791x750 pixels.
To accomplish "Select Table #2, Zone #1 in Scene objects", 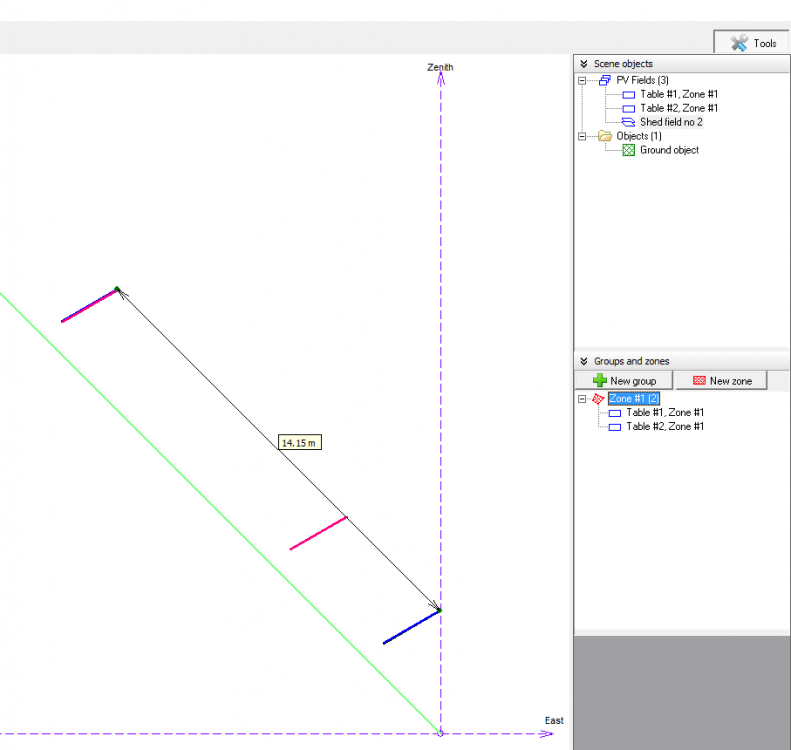I will pyautogui.click(x=679, y=108).
